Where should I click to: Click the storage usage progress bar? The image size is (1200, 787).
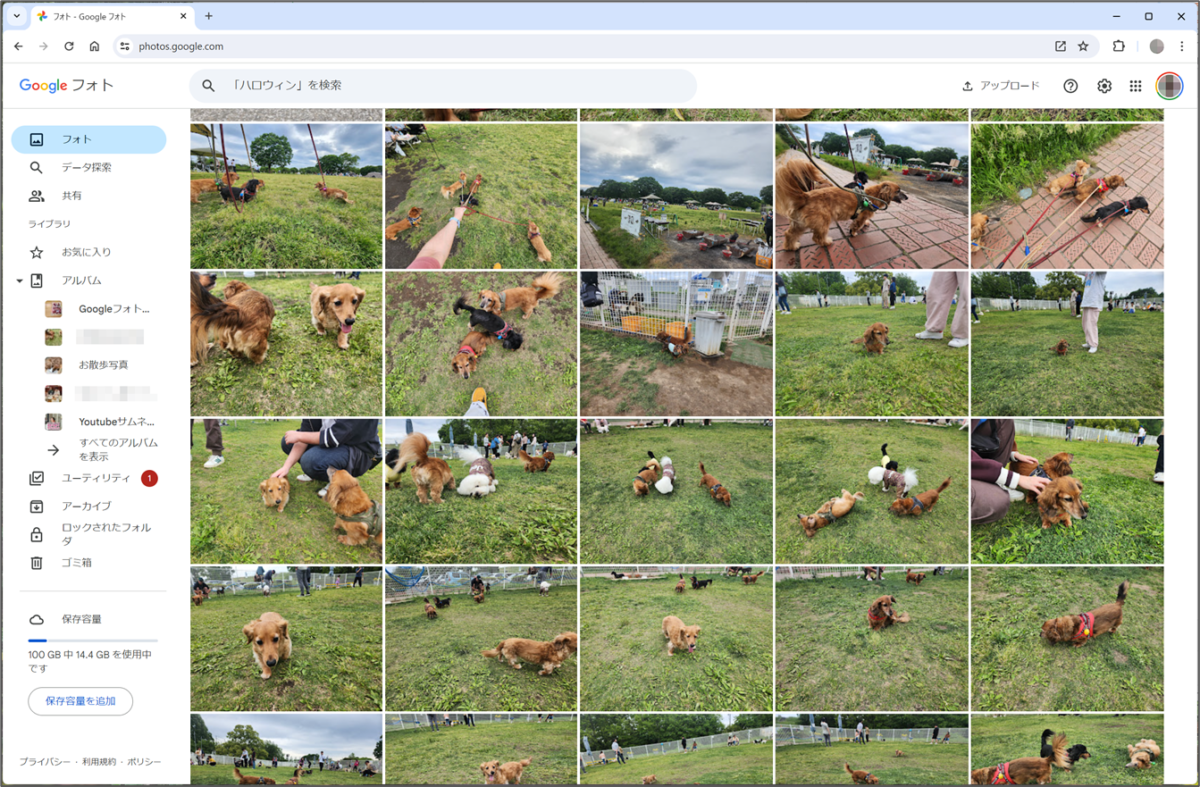93,640
